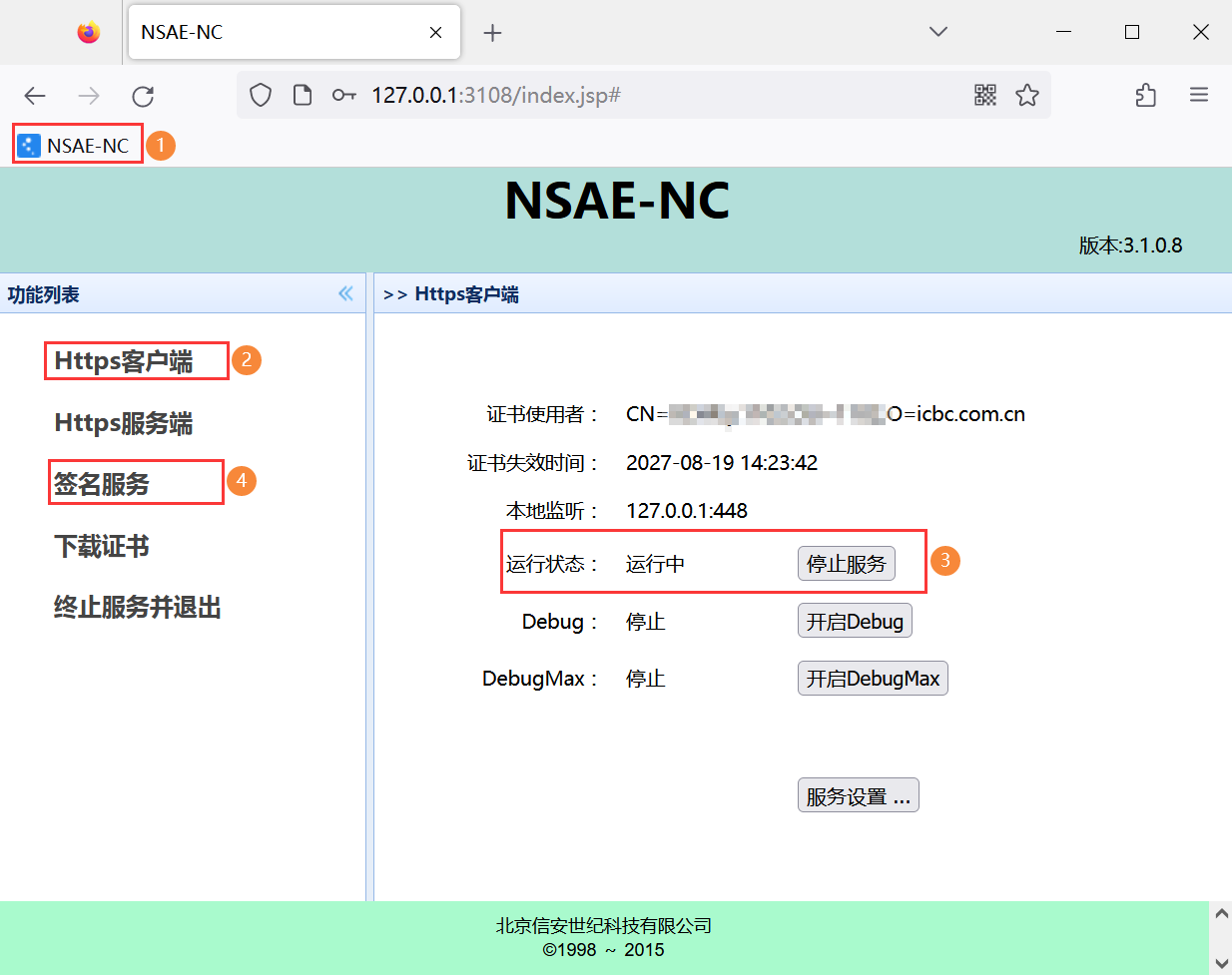Click the local listener value 127.0.0.1:448

tap(687, 511)
